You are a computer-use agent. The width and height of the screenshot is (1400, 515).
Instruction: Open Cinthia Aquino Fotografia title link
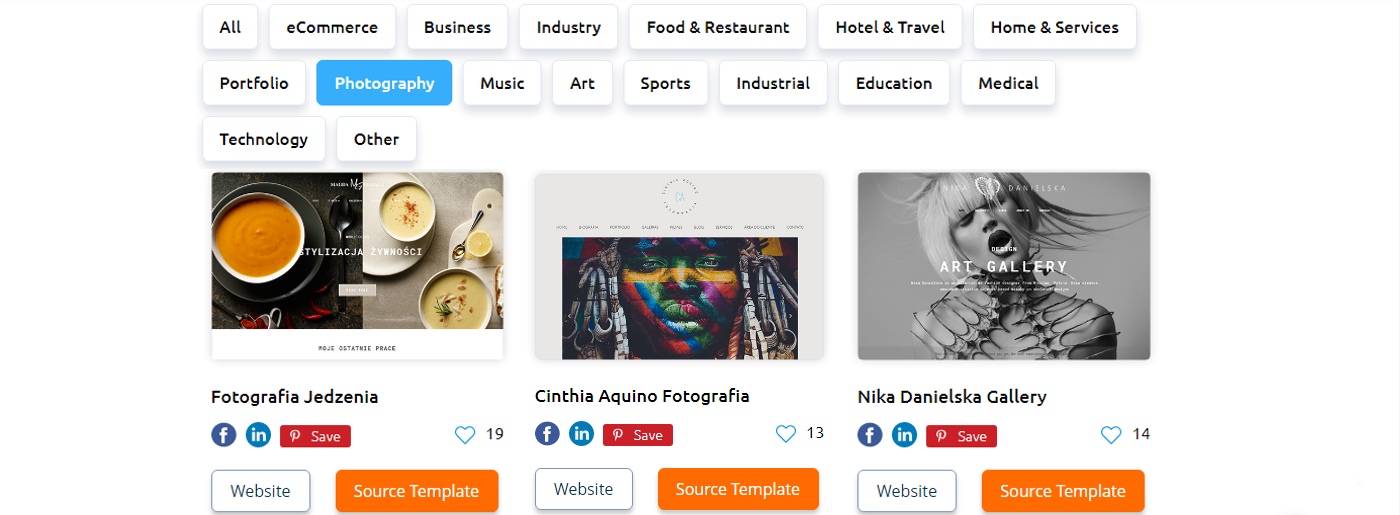642,396
